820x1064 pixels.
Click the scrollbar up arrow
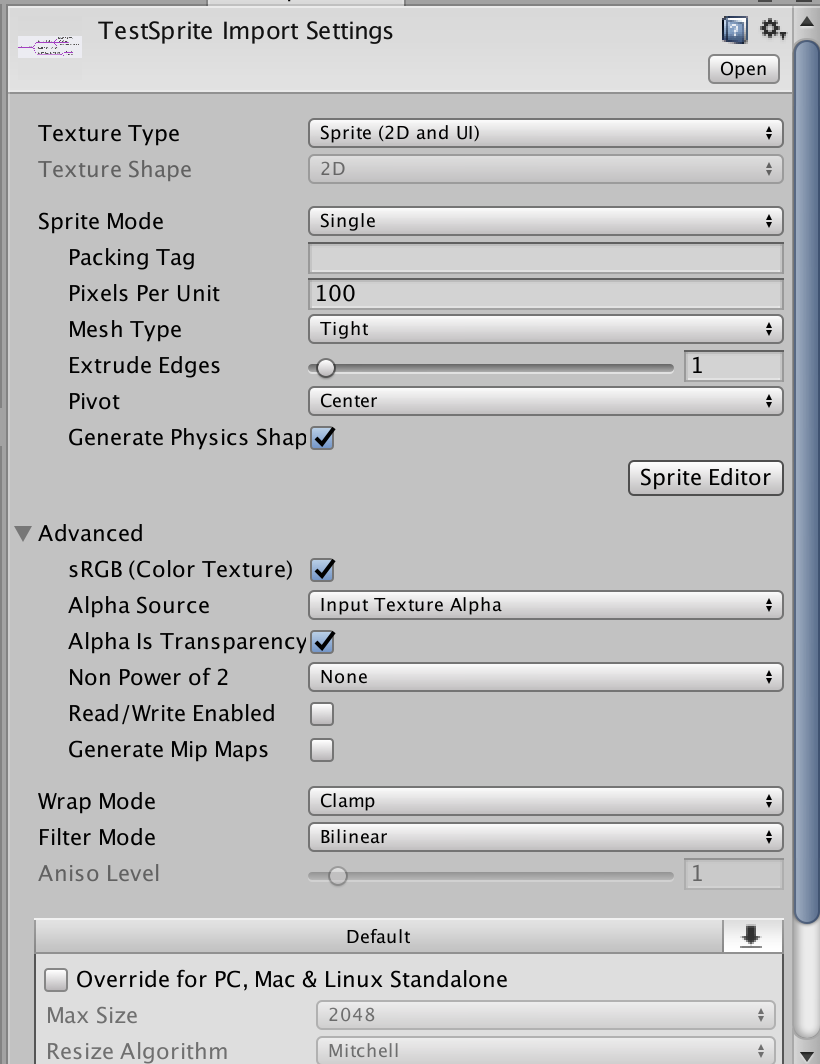click(806, 22)
